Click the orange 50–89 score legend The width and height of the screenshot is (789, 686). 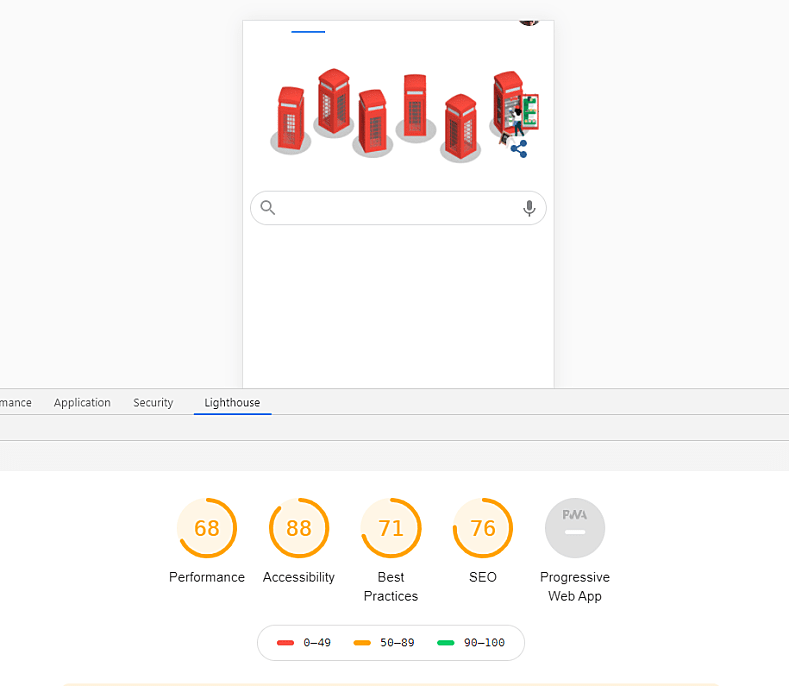point(384,643)
